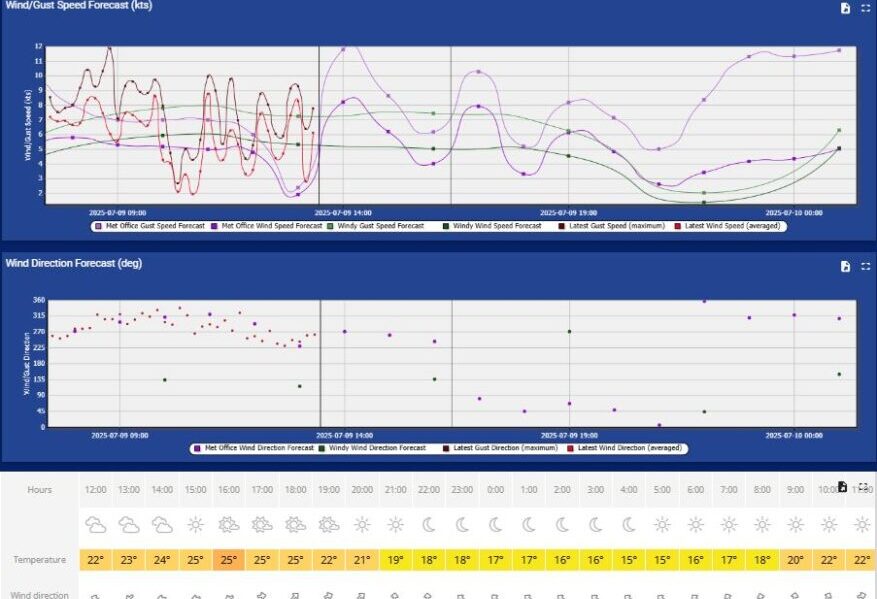The height and width of the screenshot is (599, 877).
Task: Click the cloudy weather icon at 12:00
Action: (x=96, y=525)
